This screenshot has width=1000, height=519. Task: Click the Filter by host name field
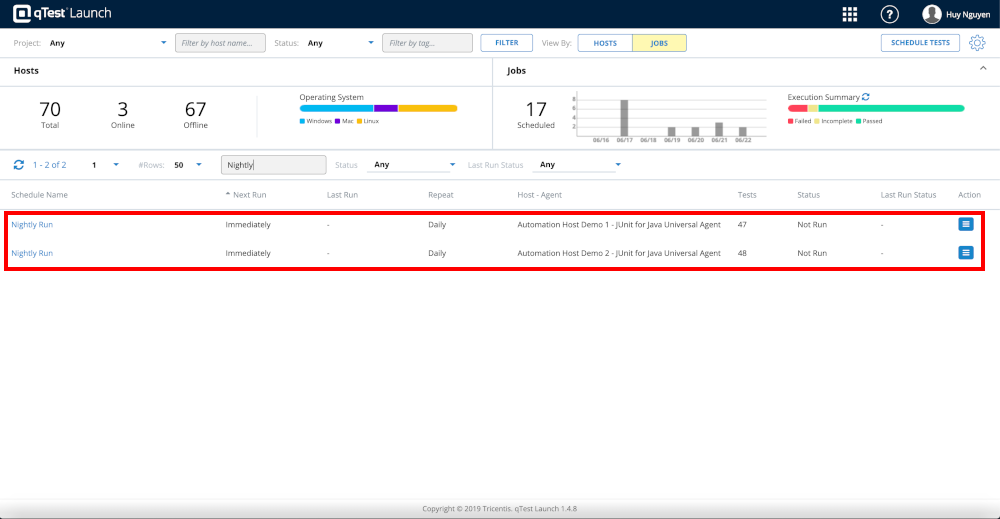[x=220, y=43]
